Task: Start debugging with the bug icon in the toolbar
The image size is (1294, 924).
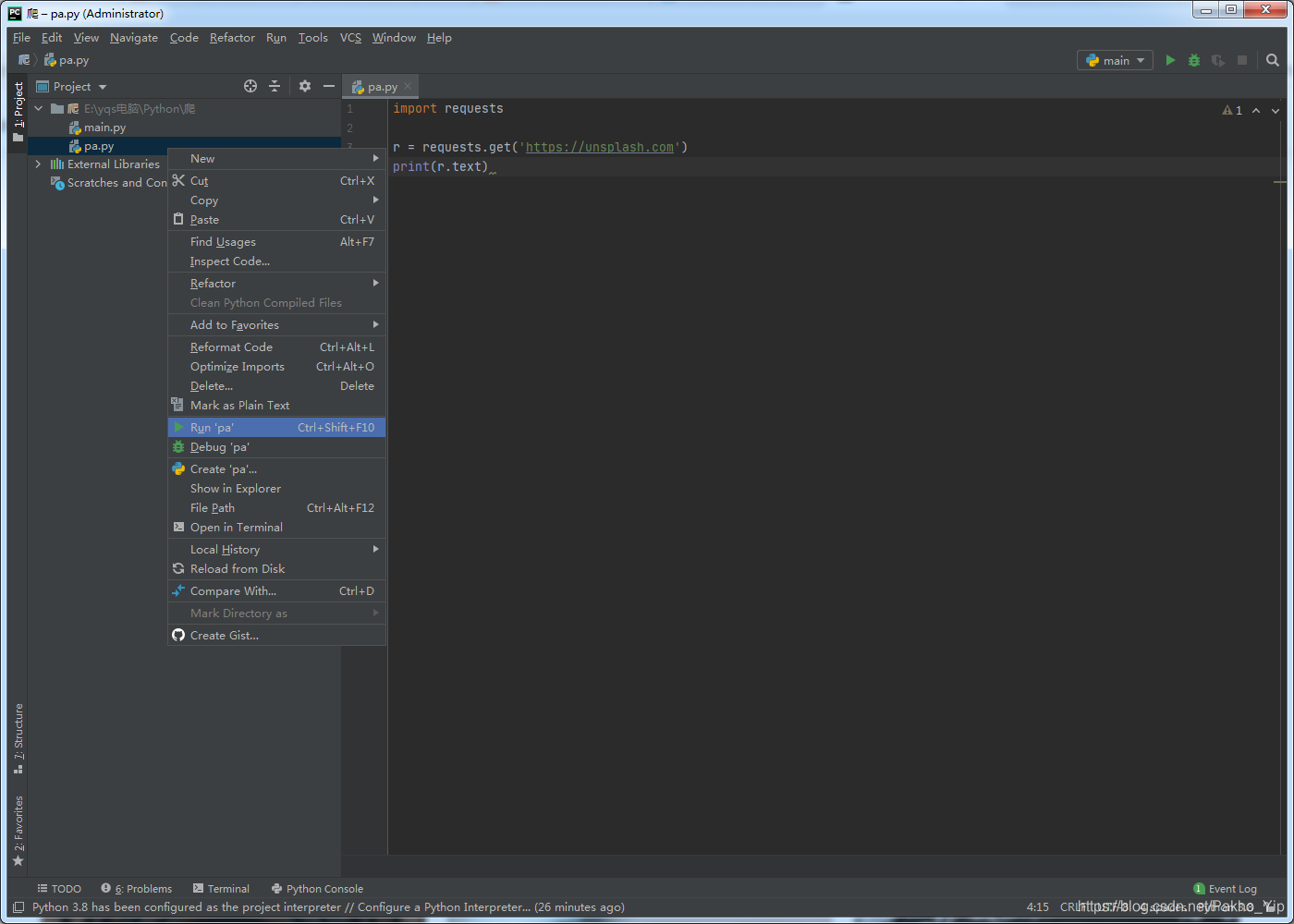Action: [x=1194, y=60]
